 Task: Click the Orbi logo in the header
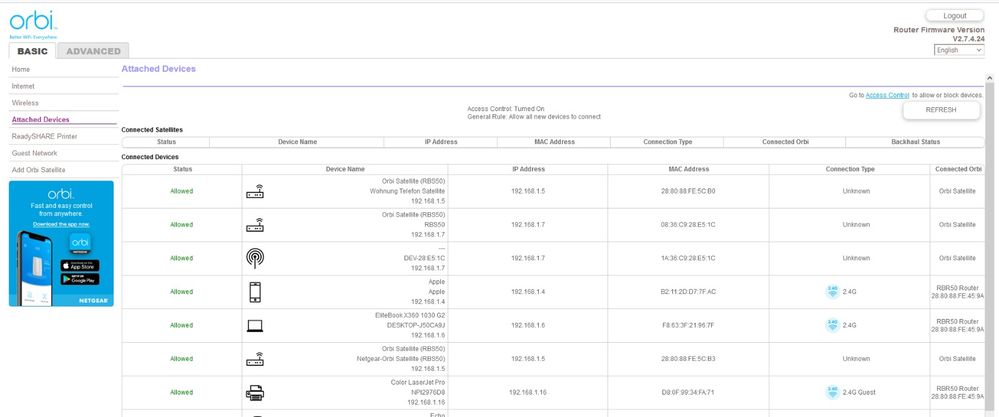coord(33,24)
